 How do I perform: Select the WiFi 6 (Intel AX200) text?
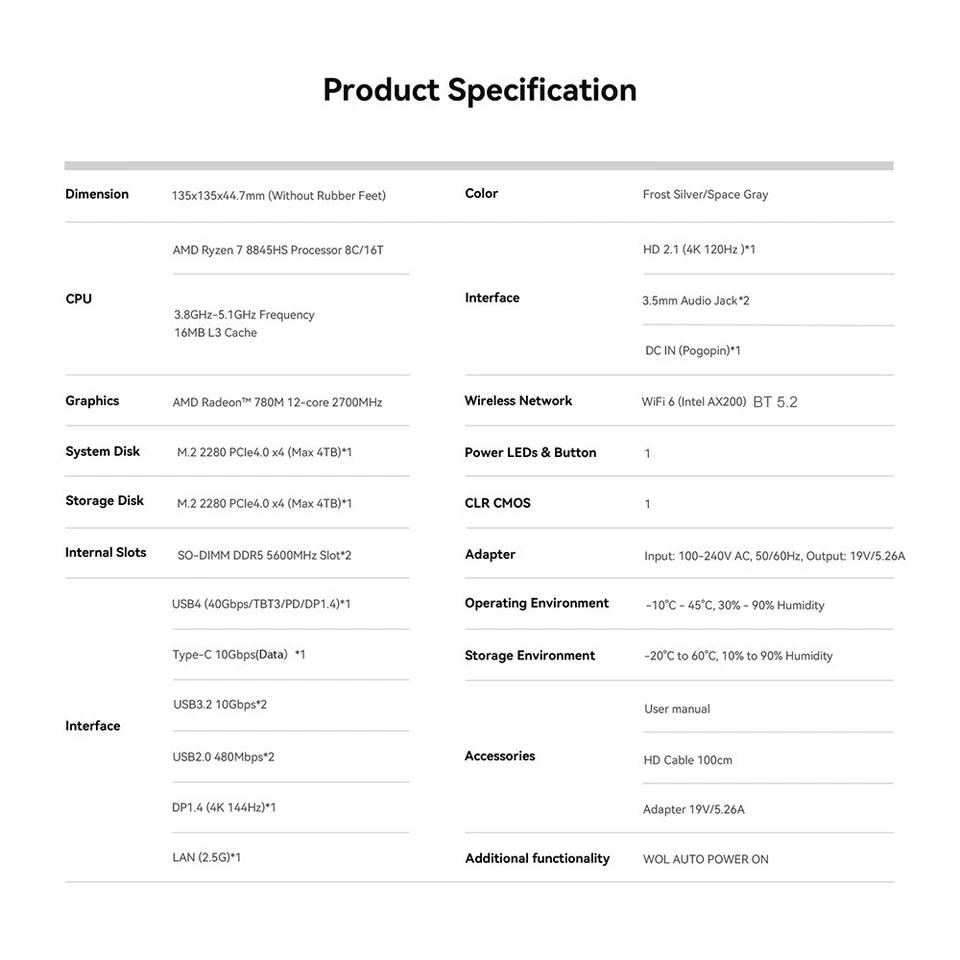pos(694,402)
